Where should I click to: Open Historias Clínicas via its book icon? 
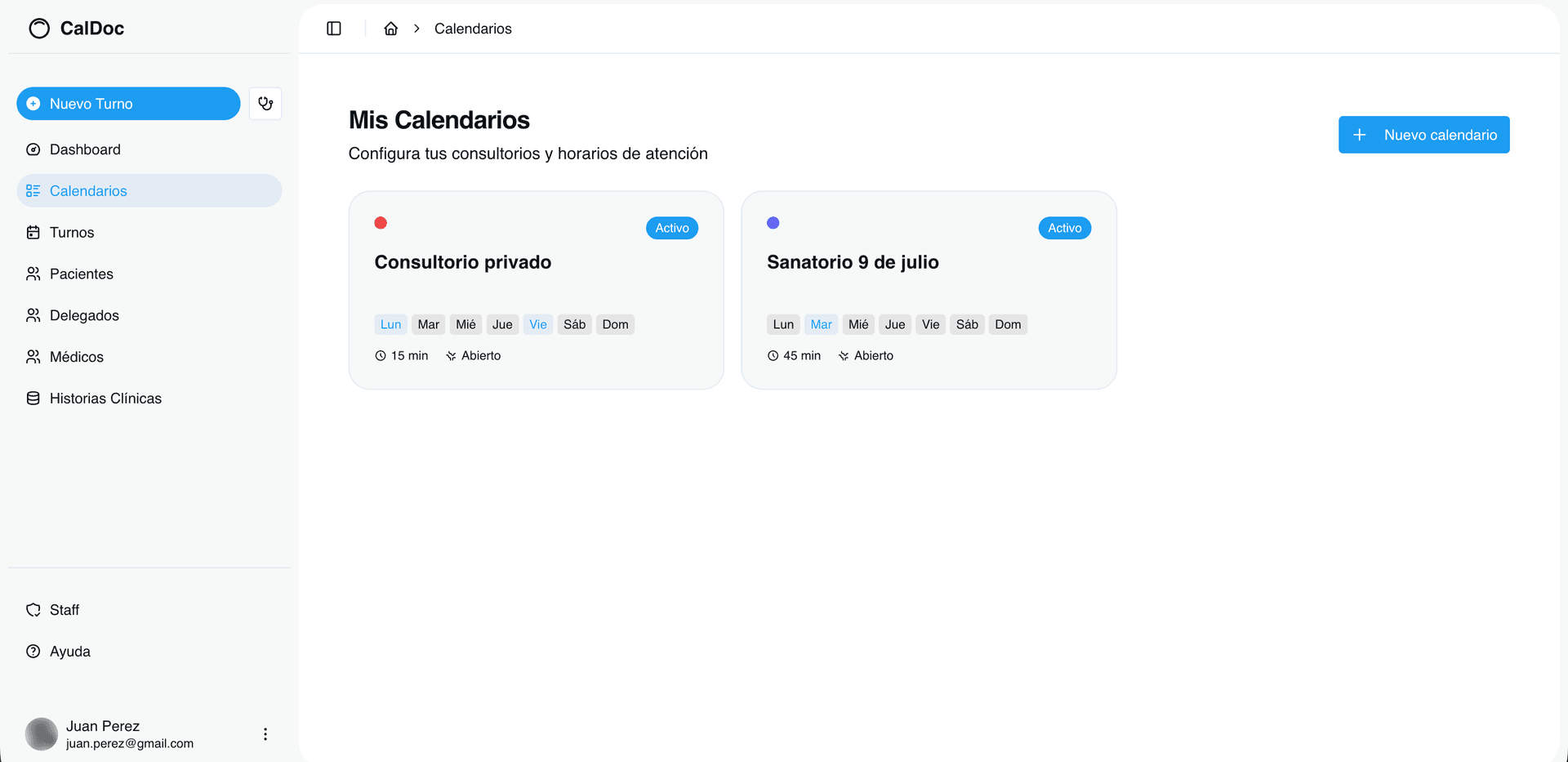pyautogui.click(x=33, y=398)
